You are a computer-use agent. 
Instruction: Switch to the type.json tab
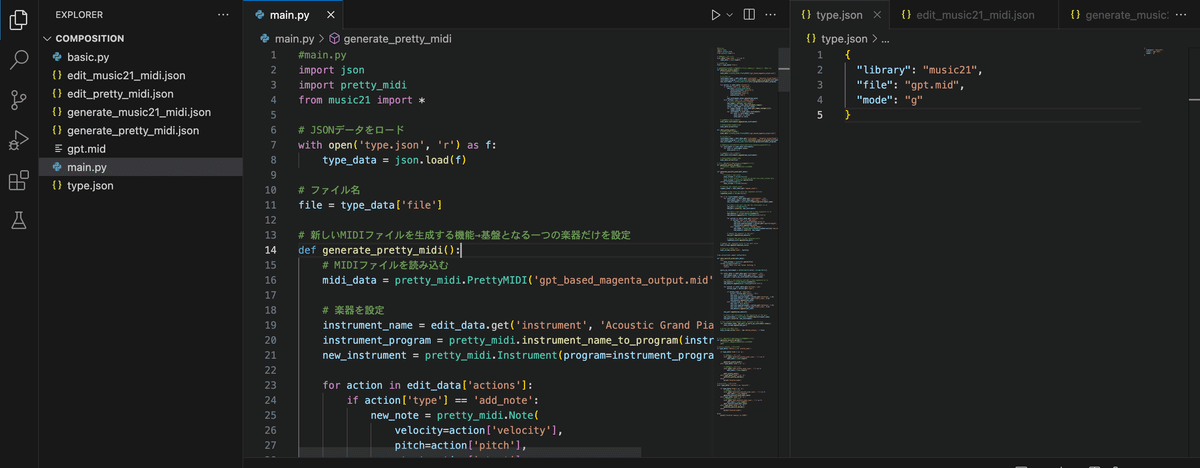838,15
